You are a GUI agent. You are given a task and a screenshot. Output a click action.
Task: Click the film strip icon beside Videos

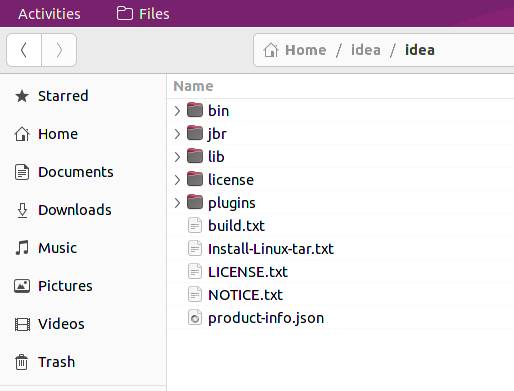point(22,324)
